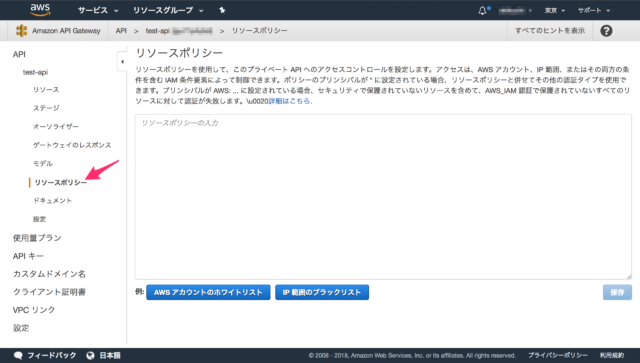Click the pin star icon in top bar

pyautogui.click(x=222, y=10)
